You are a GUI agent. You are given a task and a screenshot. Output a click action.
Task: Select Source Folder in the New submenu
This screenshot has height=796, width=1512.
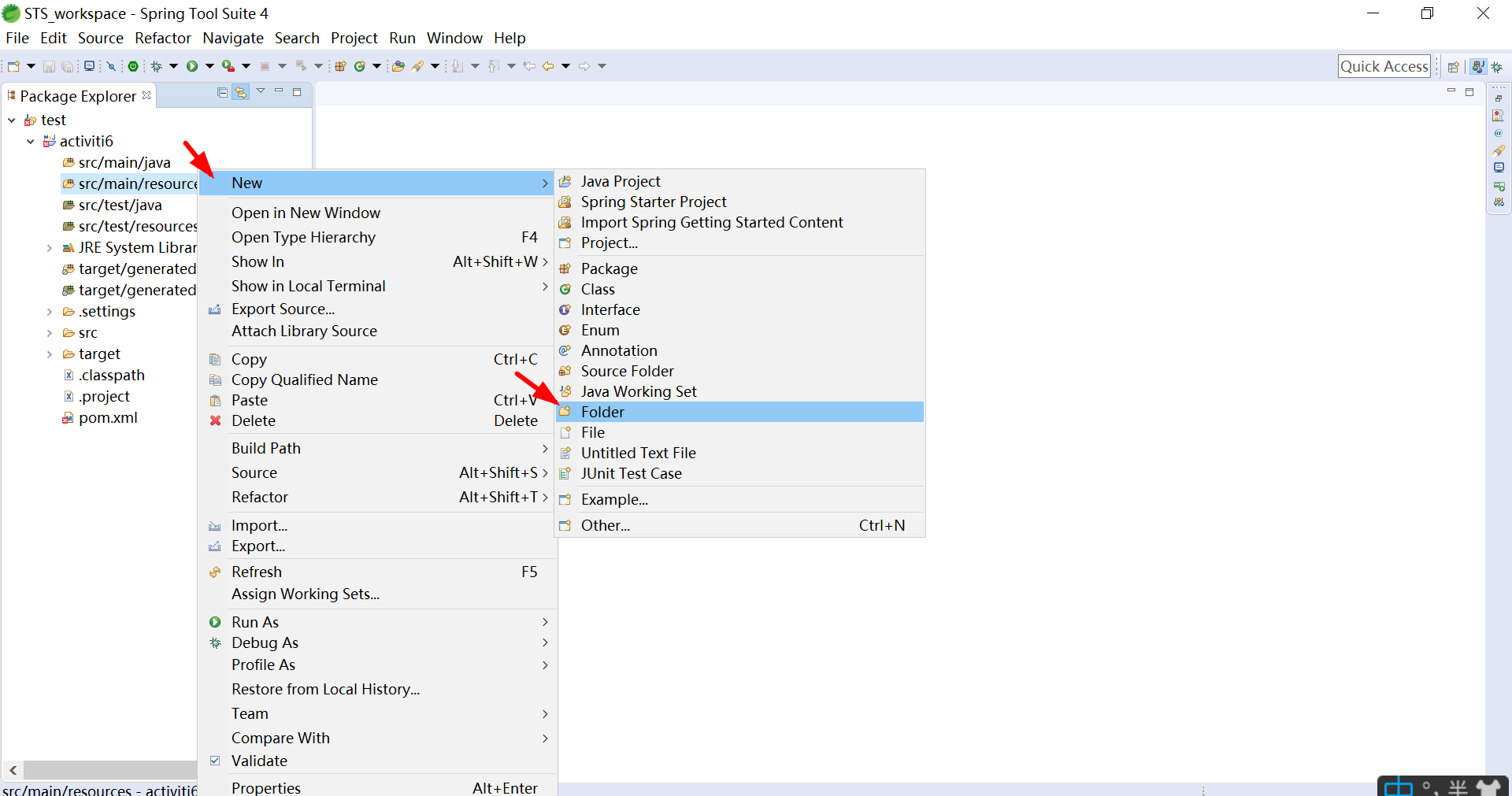pos(739,371)
